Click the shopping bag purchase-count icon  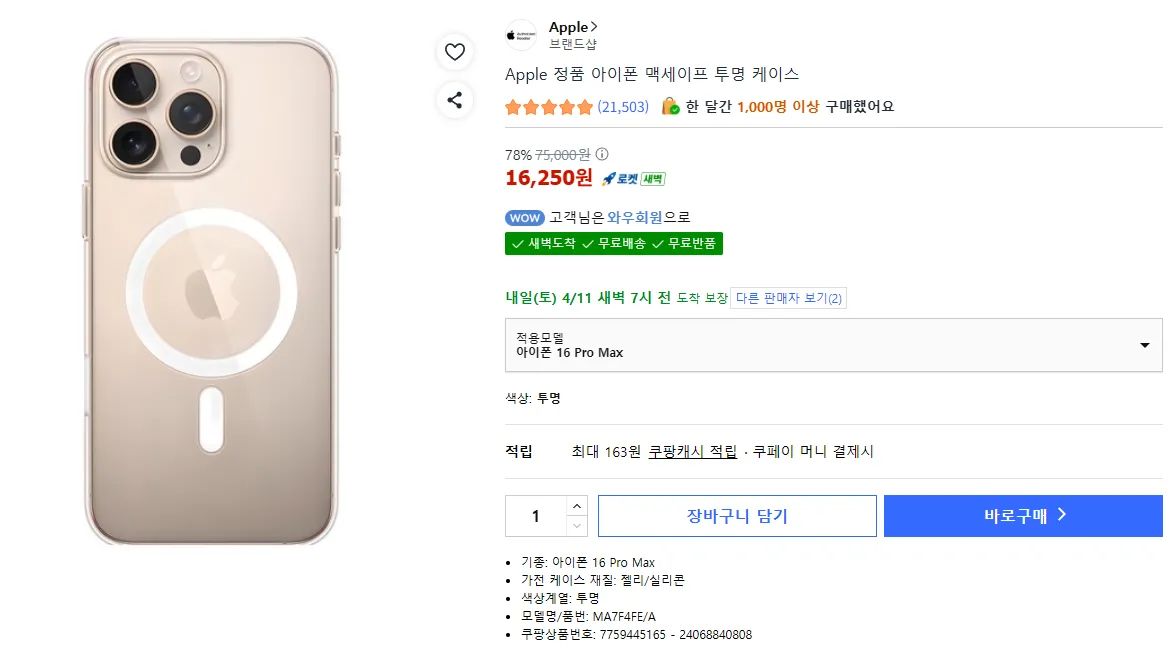[x=670, y=106]
